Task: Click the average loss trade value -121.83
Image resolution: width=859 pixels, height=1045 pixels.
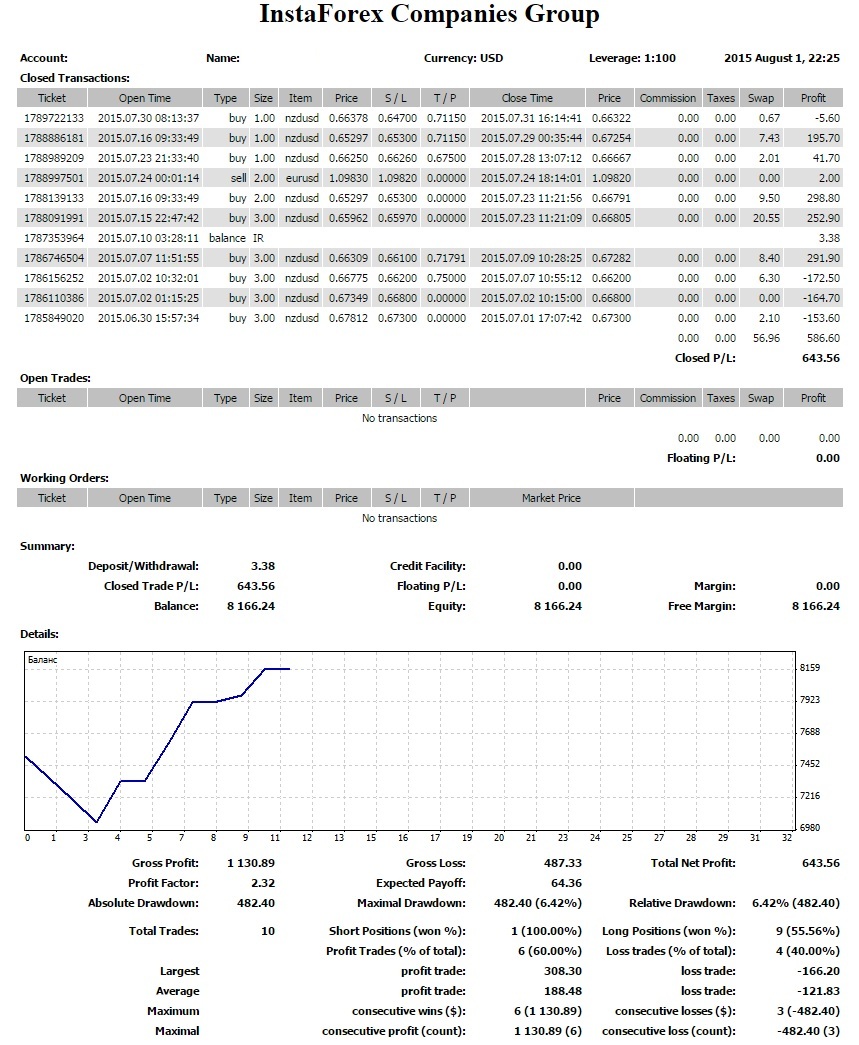Action: 818,991
